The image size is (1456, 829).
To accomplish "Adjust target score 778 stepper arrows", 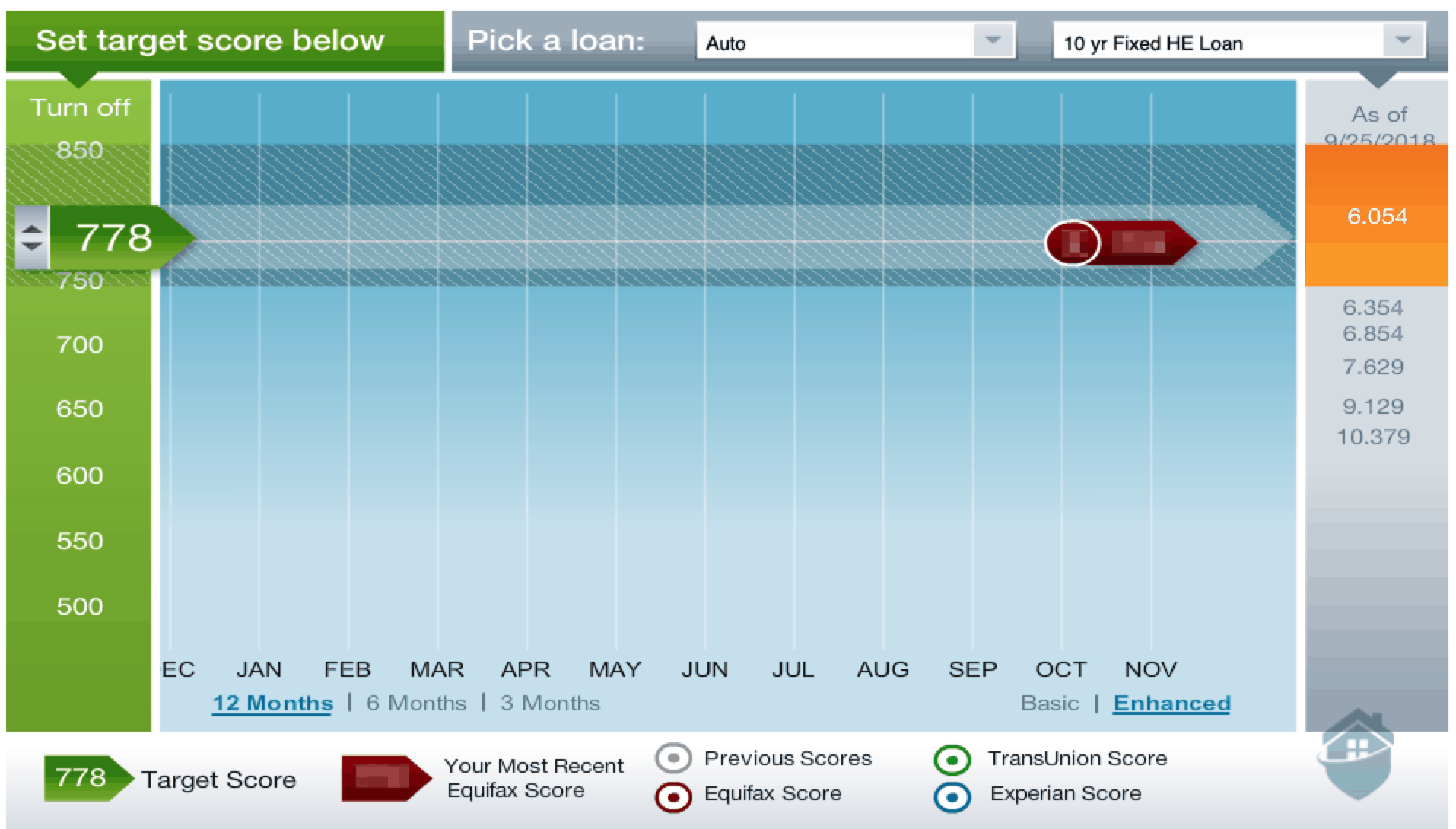I will (32, 237).
